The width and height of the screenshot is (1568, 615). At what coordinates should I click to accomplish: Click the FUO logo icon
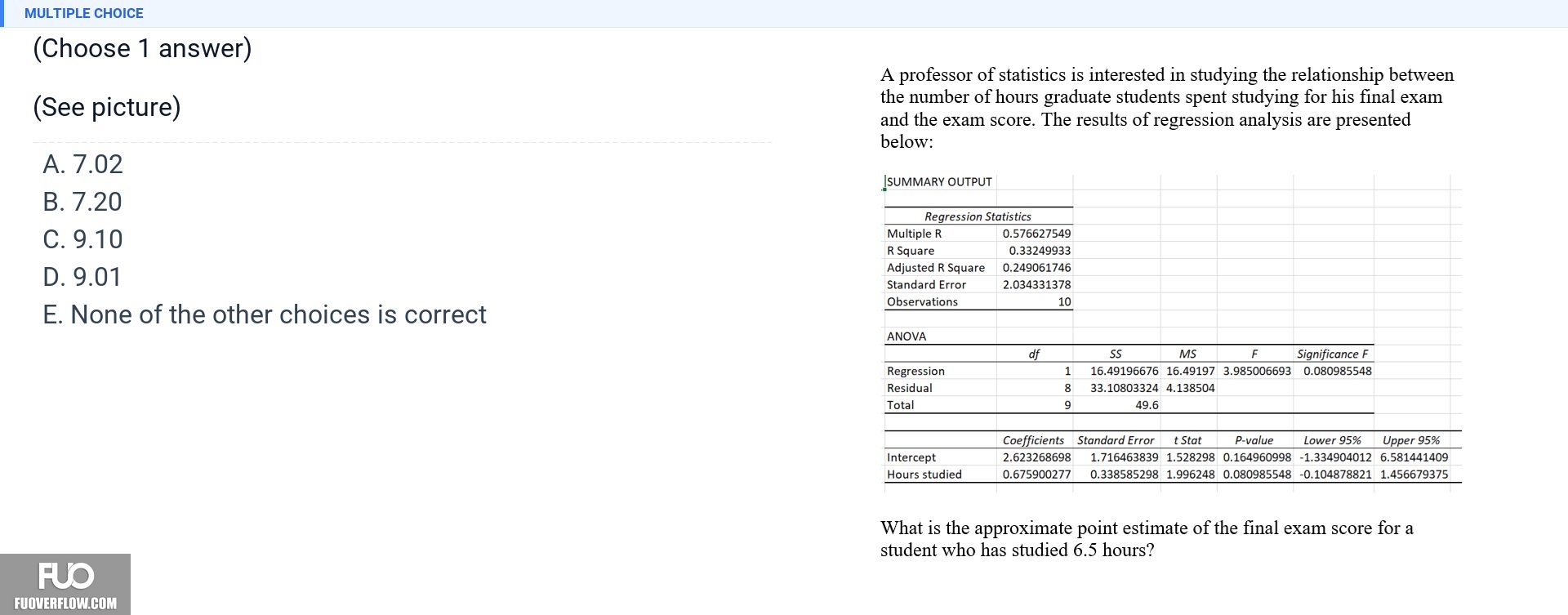66,576
